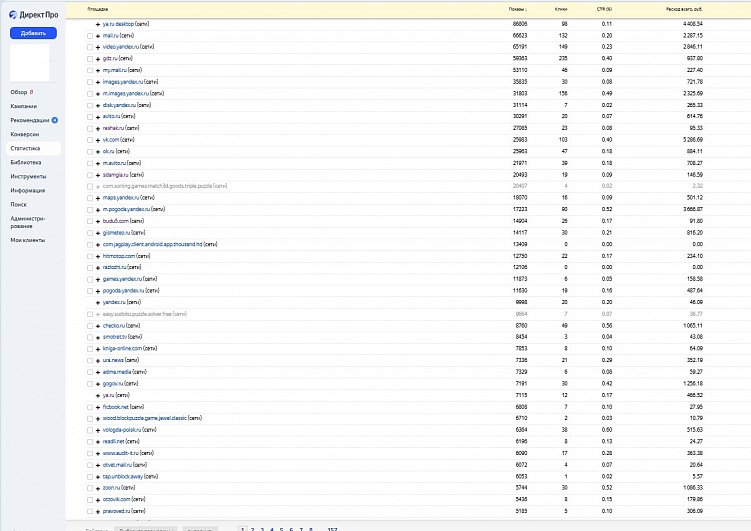Select the video.yandex.ru row checkbox
The image size is (751, 531).
89,47
